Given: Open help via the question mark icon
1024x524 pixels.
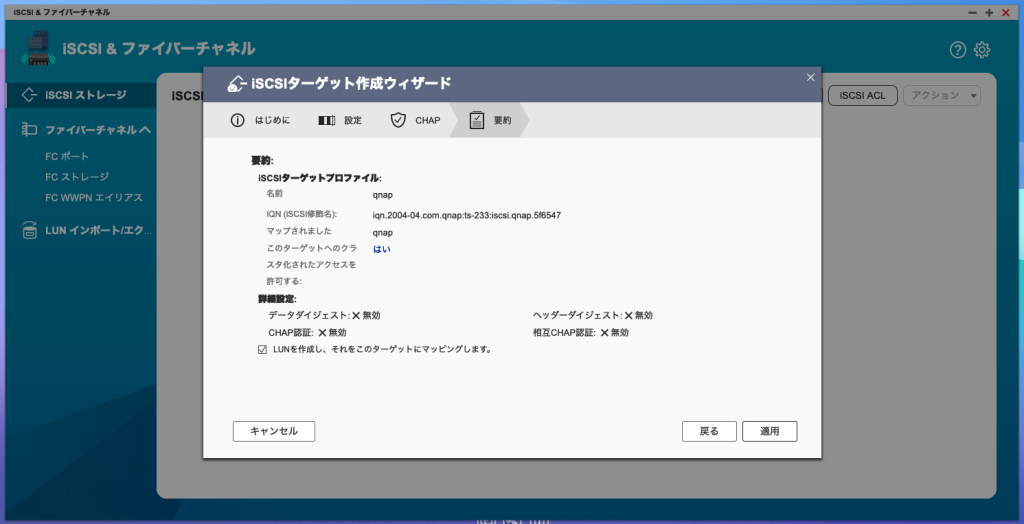Looking at the screenshot, I should pyautogui.click(x=958, y=50).
